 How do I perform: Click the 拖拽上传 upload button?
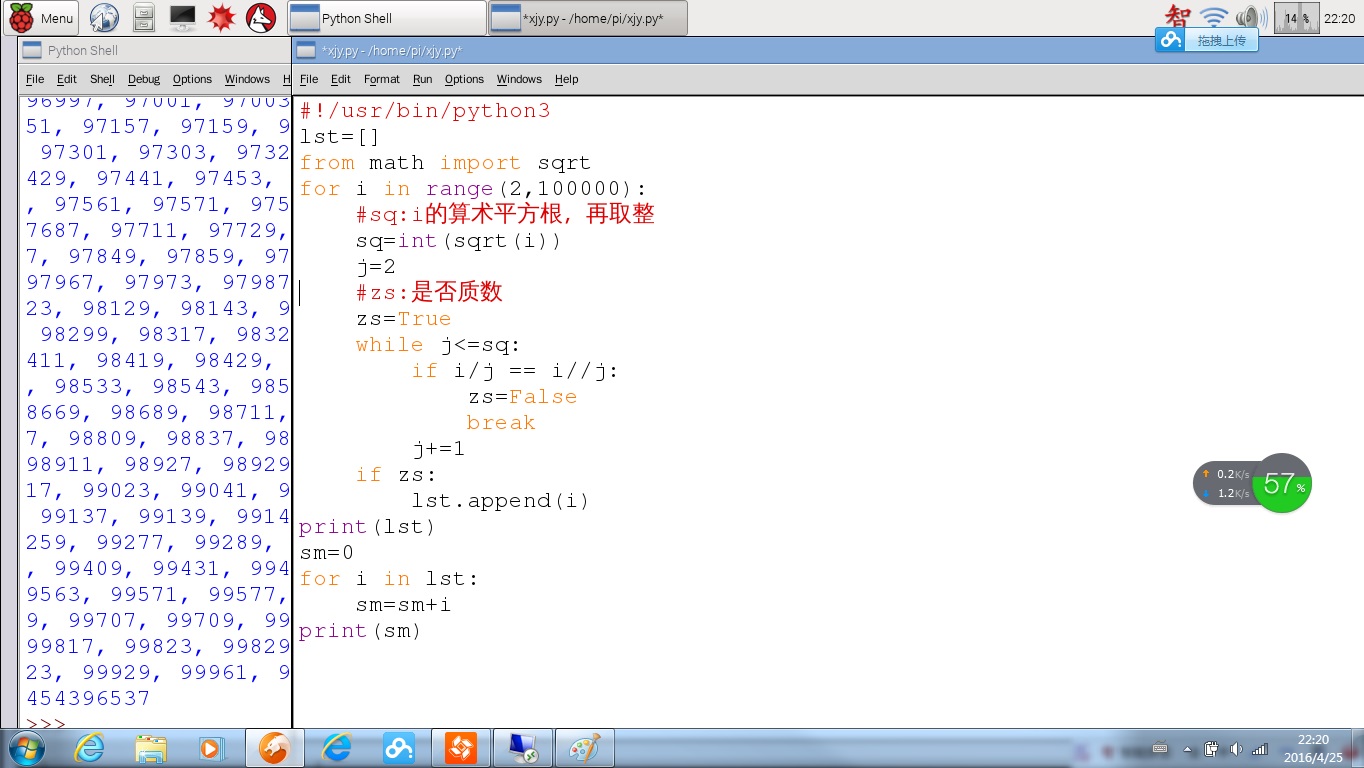pos(1221,40)
